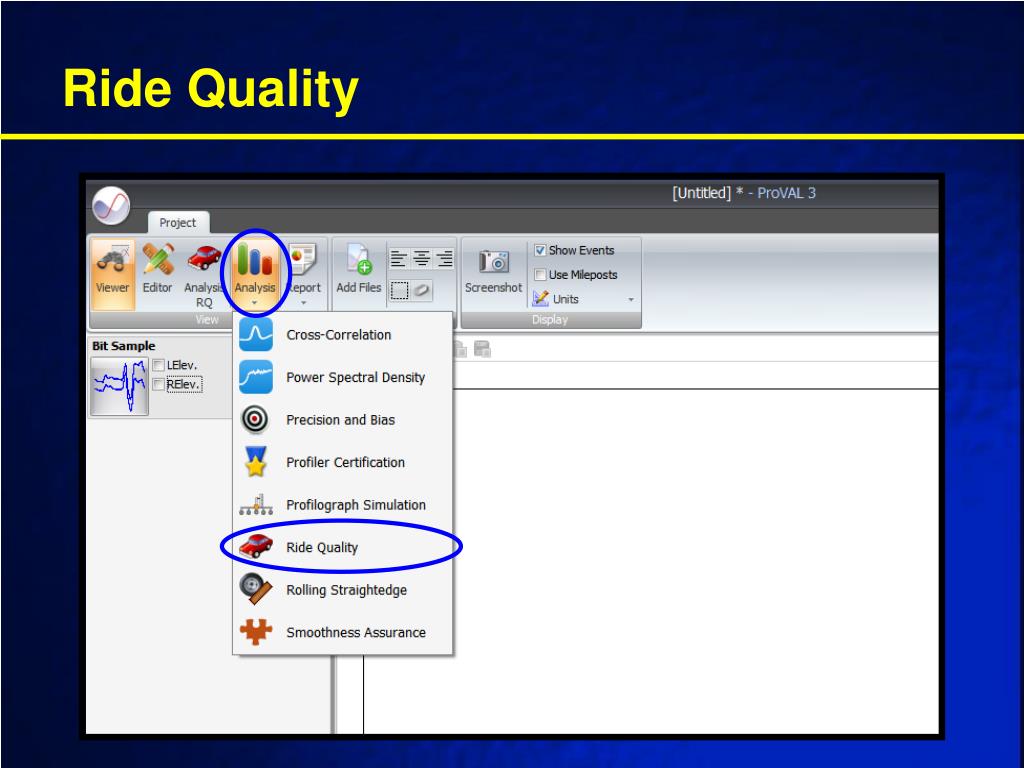Uncheck the Show Events checkbox
Viewport: 1024px width, 768px height.
tap(540, 250)
